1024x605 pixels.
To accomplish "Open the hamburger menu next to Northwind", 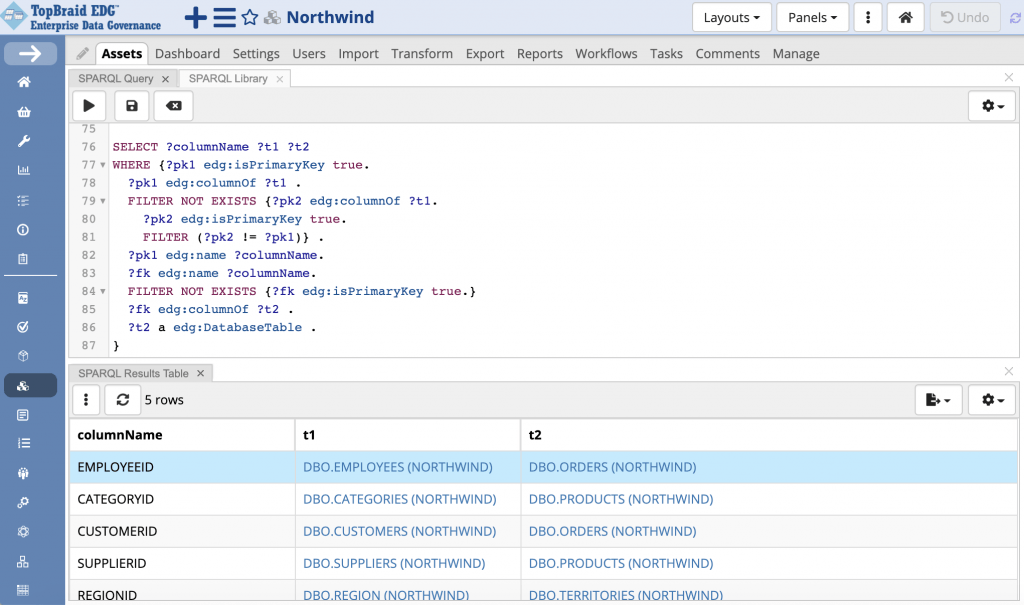I will click(225, 18).
